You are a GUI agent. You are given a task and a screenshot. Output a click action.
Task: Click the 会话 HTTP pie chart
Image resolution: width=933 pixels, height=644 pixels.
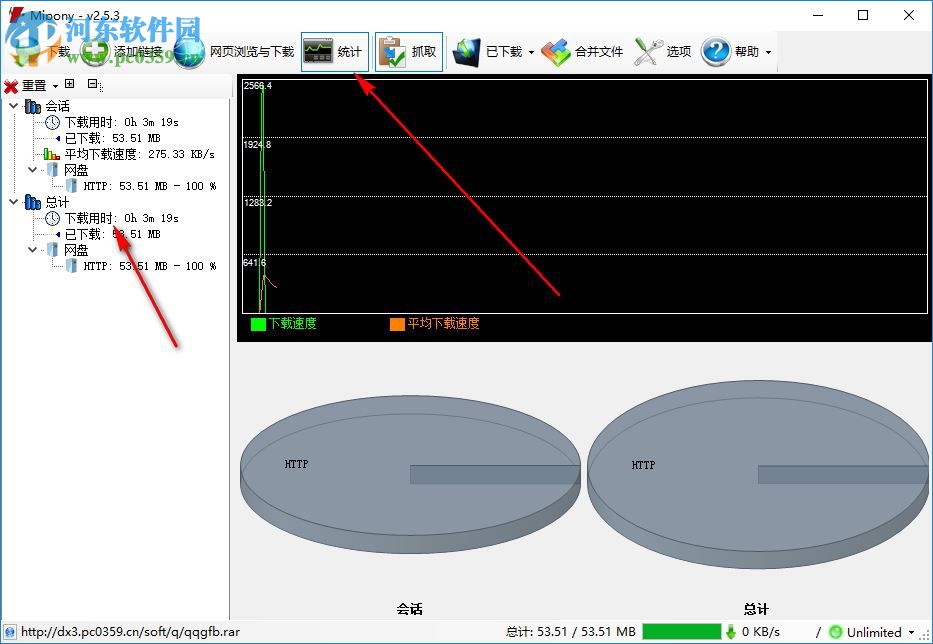[x=410, y=475]
